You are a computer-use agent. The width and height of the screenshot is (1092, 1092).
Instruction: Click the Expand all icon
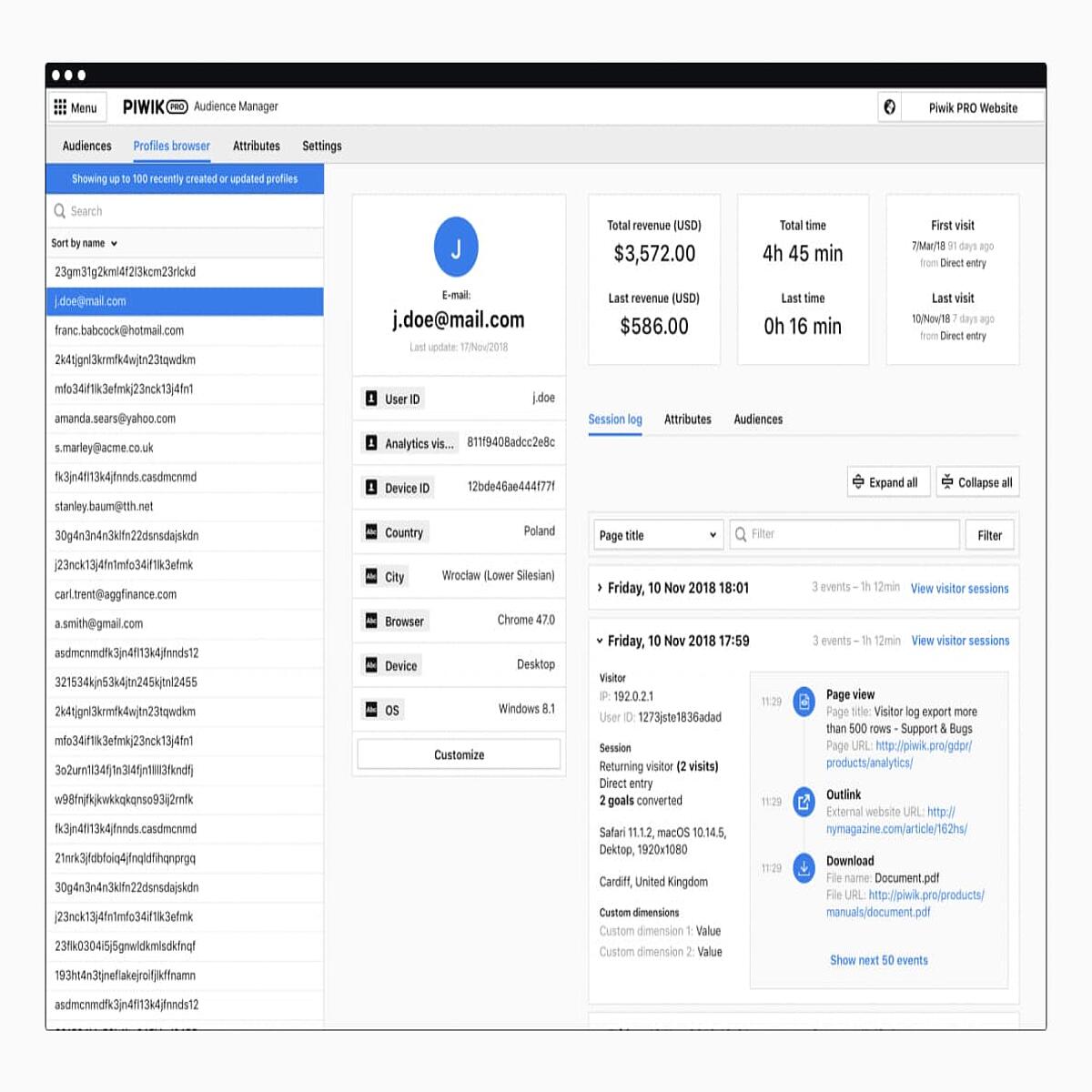tap(858, 482)
